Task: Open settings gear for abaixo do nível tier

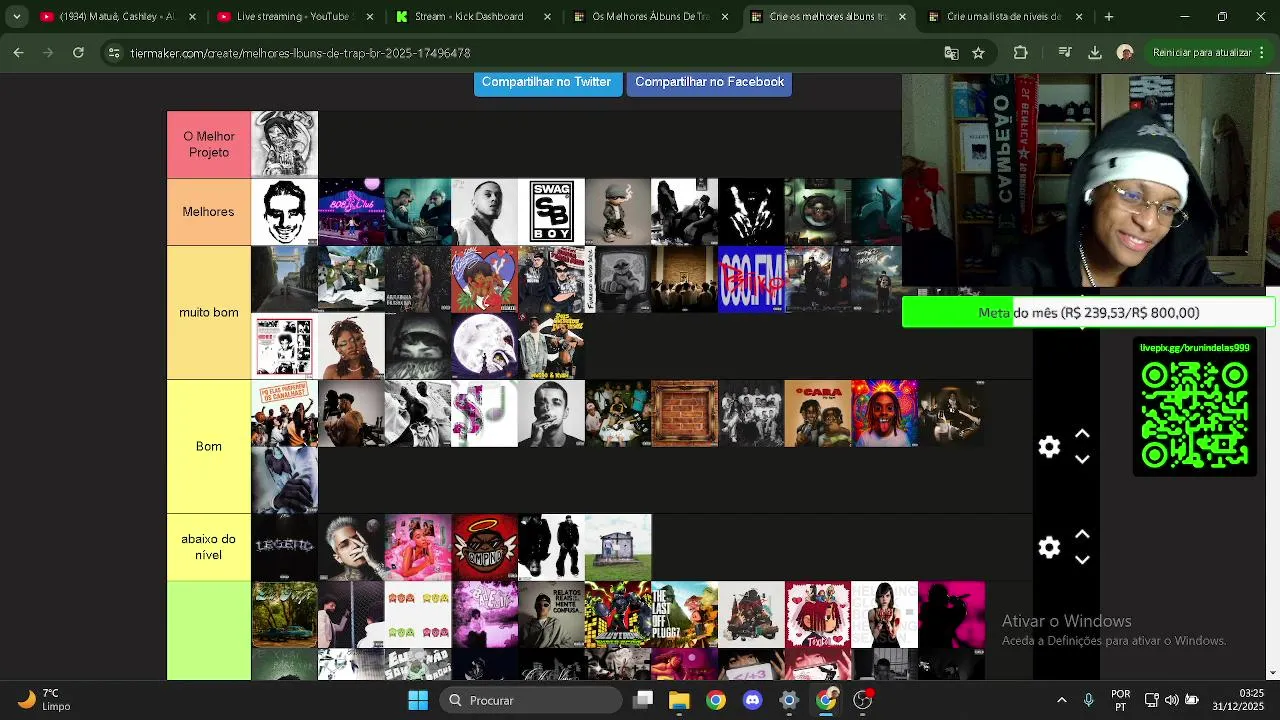Action: (1049, 547)
